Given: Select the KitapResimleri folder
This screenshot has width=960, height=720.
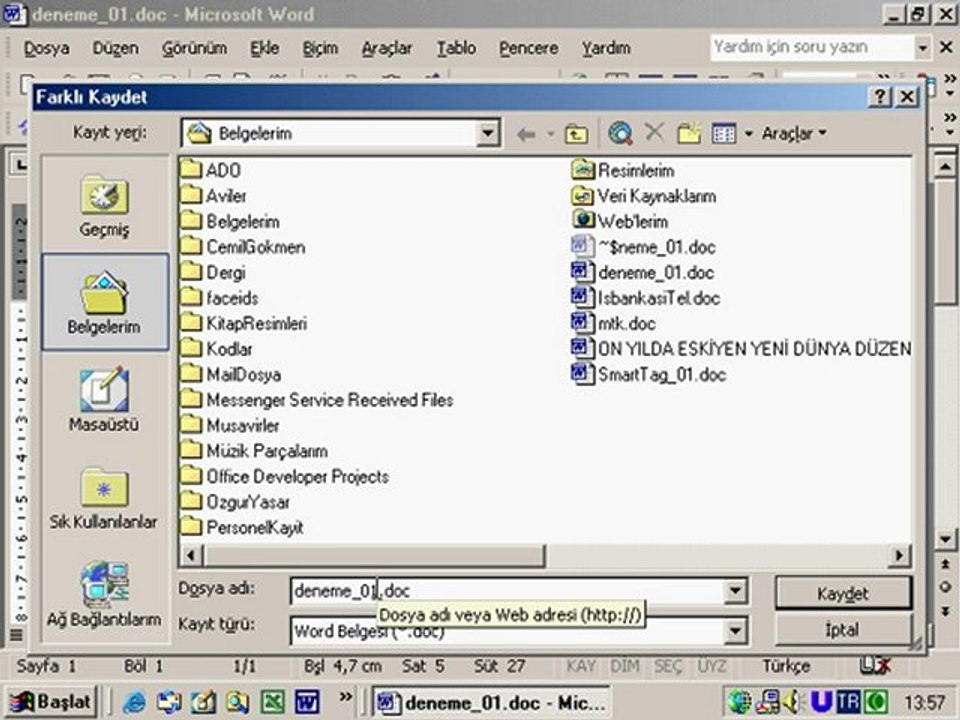Looking at the screenshot, I should (244, 323).
